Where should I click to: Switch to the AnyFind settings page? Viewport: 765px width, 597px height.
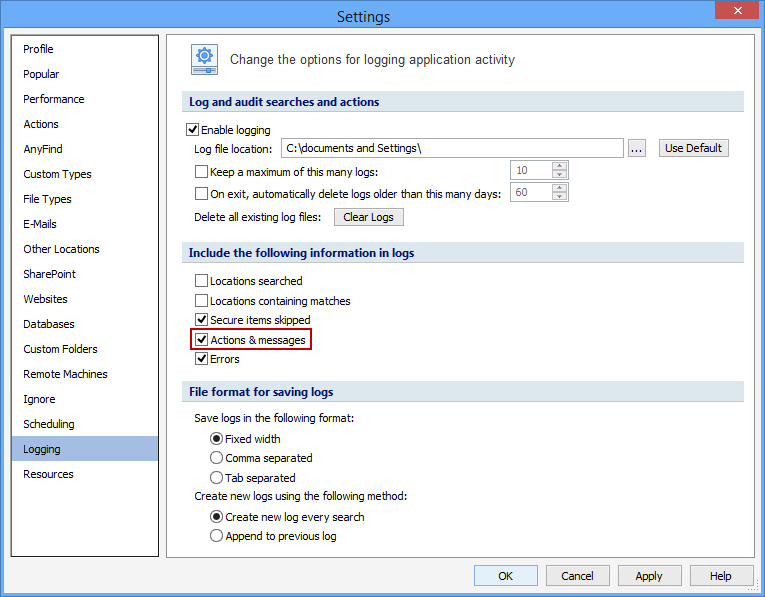[43, 149]
